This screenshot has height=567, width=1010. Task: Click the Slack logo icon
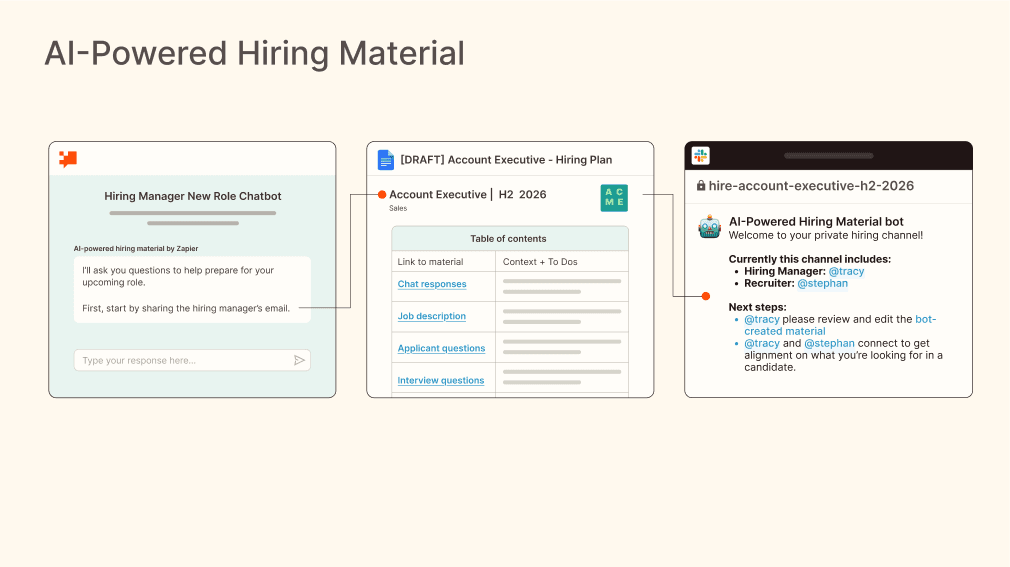click(701, 156)
